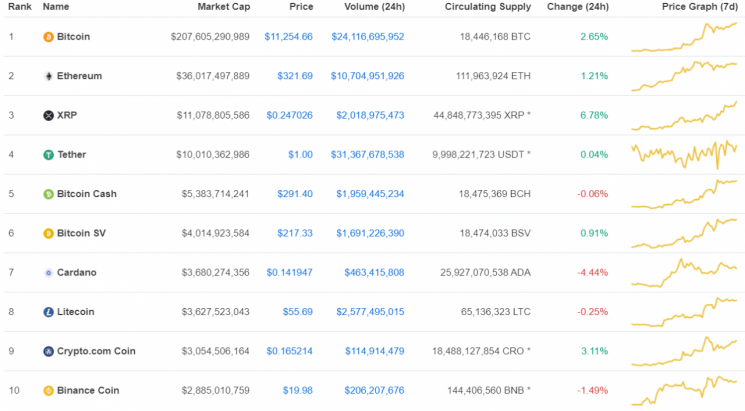Open Tether 7-day price graph
Viewport: 745px width, 411px height.
pos(684,155)
